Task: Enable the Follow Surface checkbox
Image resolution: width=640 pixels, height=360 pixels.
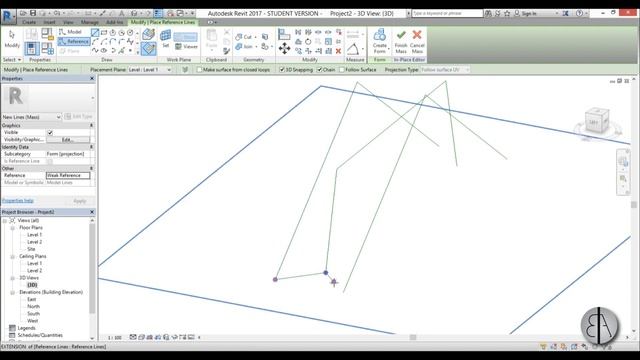Action: point(342,70)
